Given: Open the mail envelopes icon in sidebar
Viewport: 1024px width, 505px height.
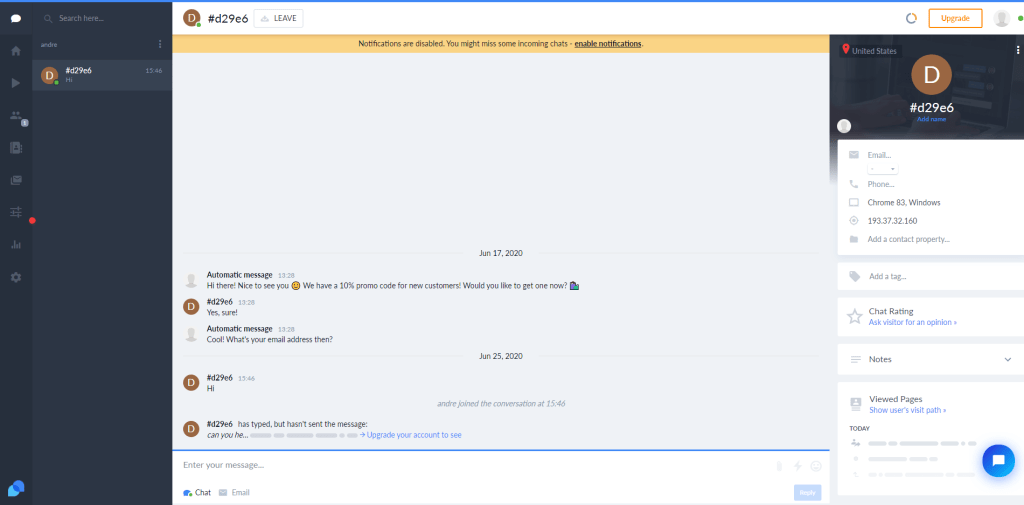Looking at the screenshot, I should click(16, 180).
